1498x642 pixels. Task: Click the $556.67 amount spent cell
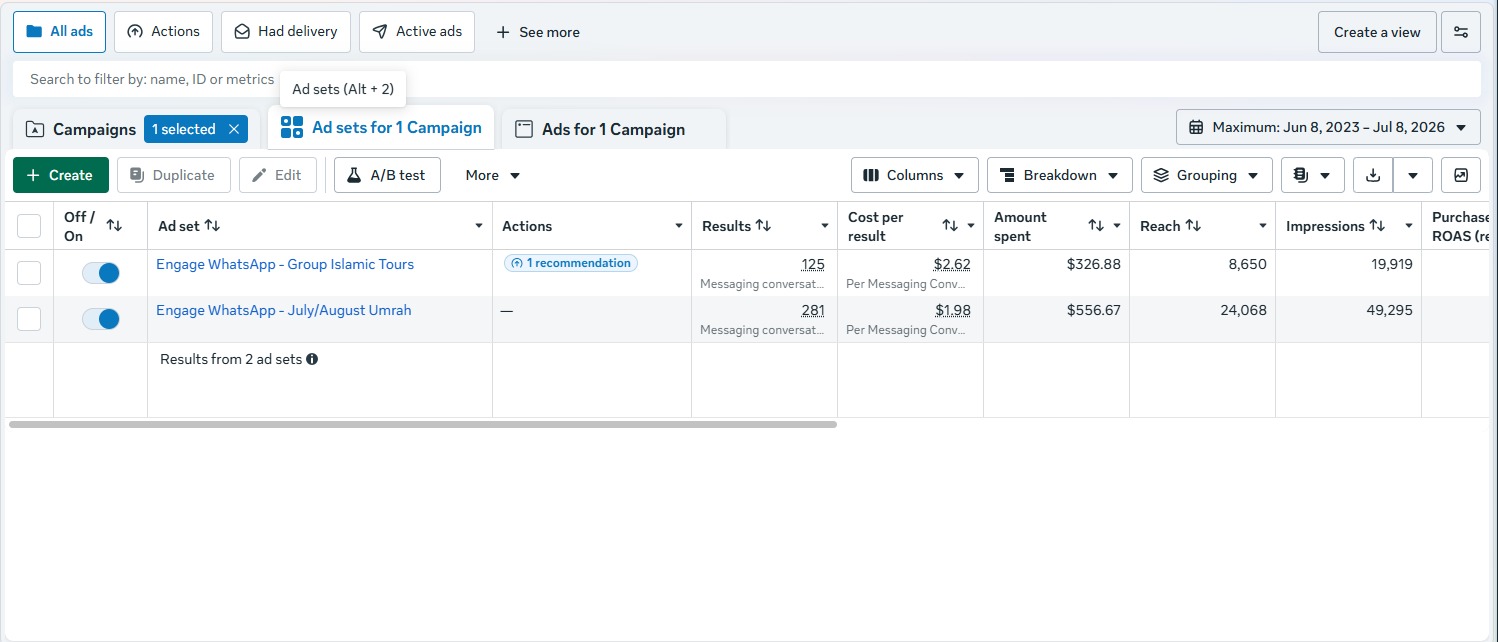(x=1092, y=310)
